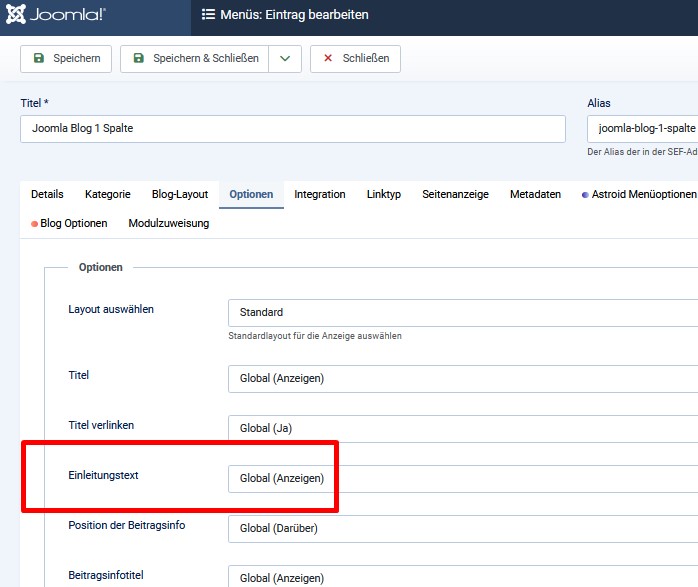Click the green save icon on Speichern

(x=39, y=58)
